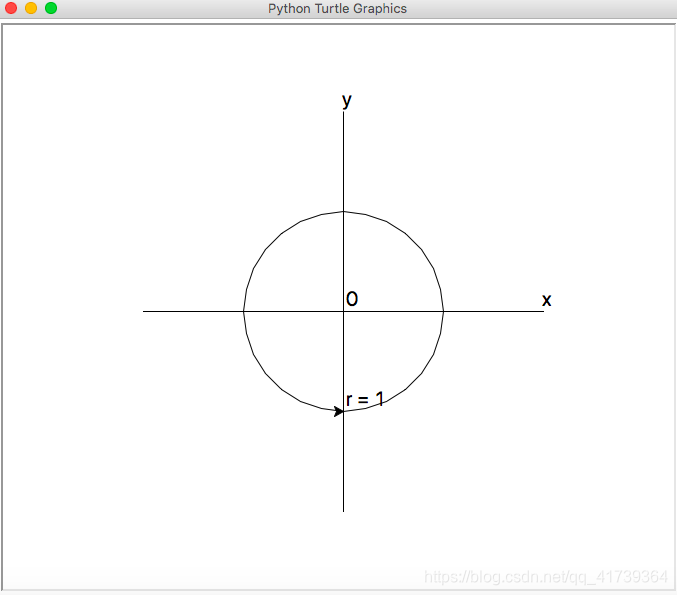Click the yellow minimize window button
This screenshot has height=595, width=677.
(31, 8)
